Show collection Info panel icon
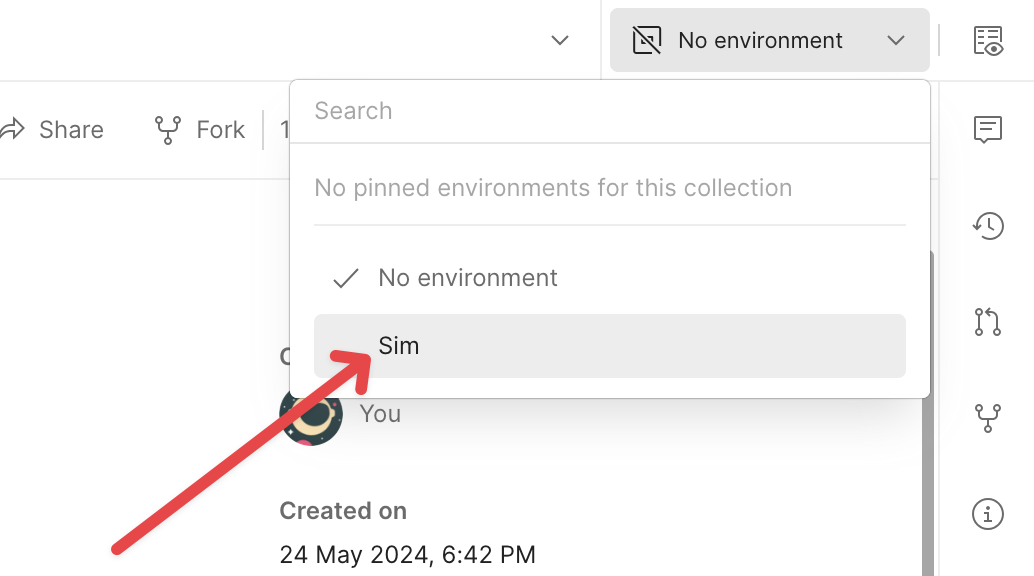The height and width of the screenshot is (576, 1034). [x=988, y=514]
